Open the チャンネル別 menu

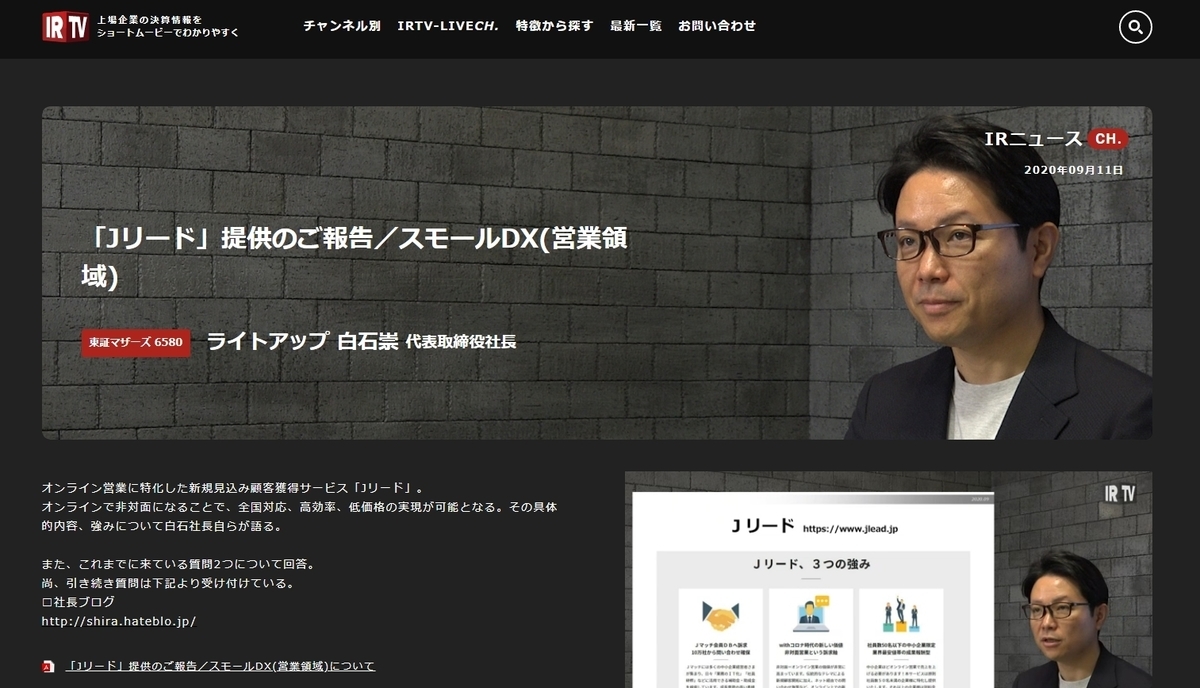[x=342, y=26]
